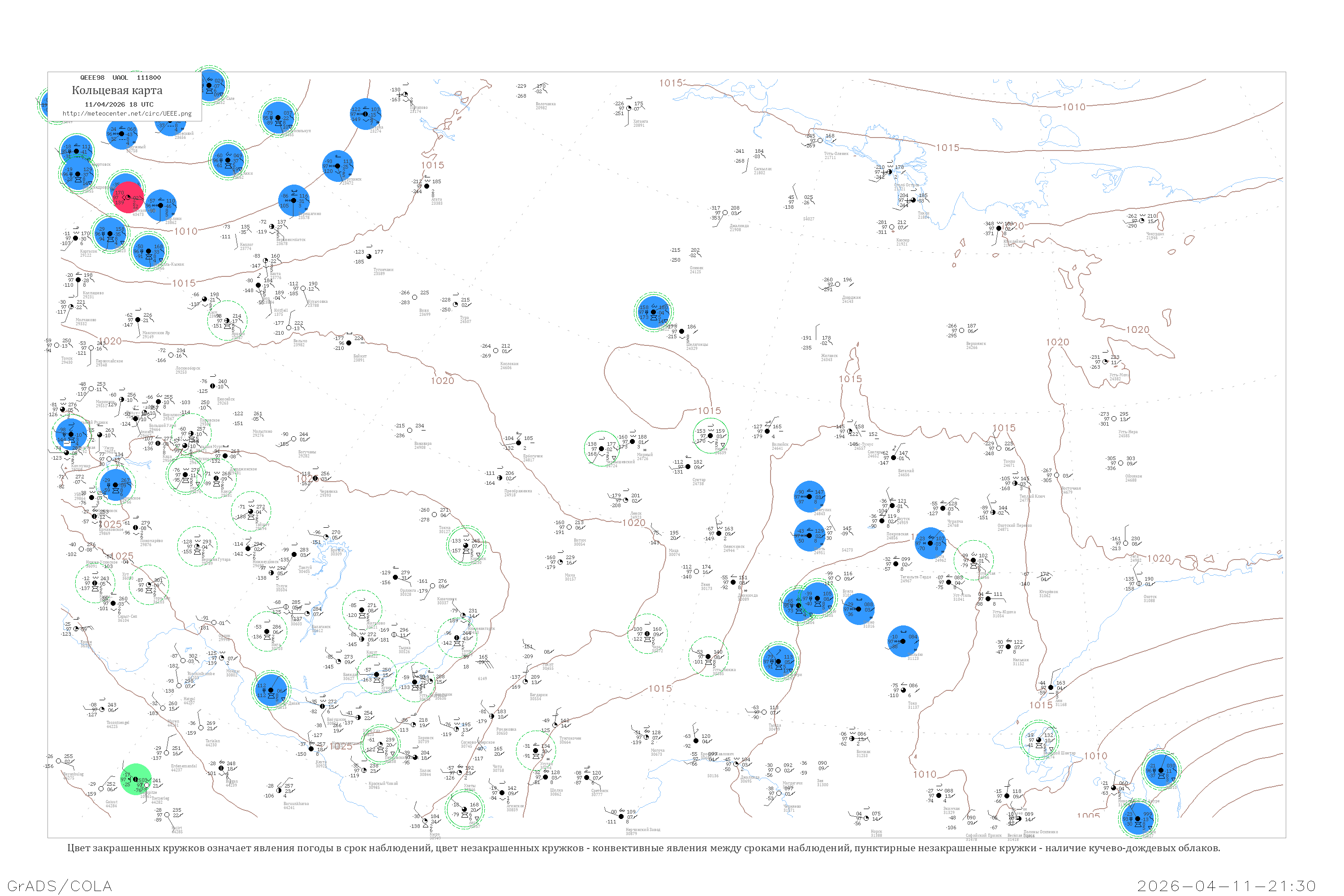1344x896 pixels.
Task: Click the QEEE98 UAOL 111800 header code
Action: (120, 77)
